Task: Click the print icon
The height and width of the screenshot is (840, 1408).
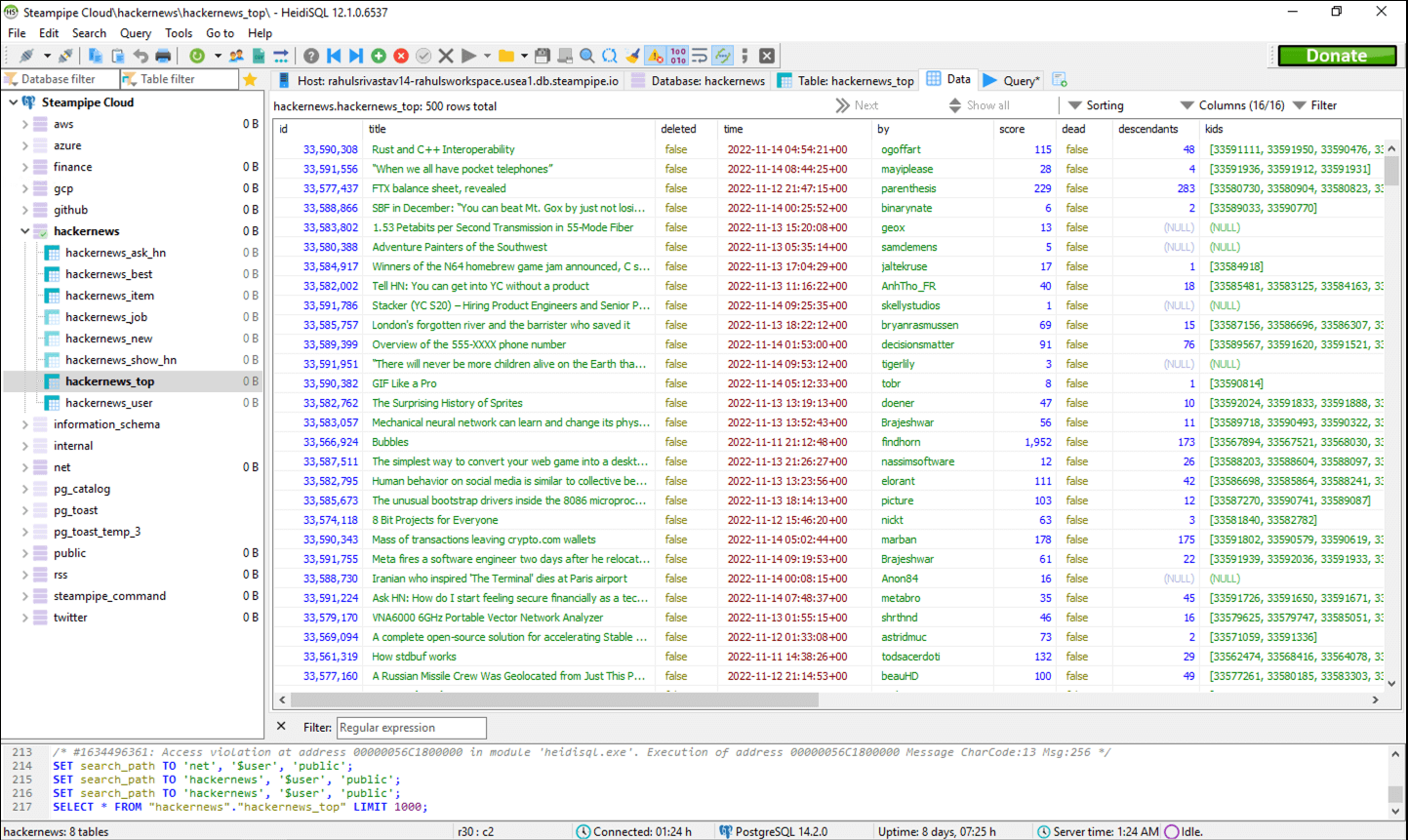Action: [x=163, y=56]
